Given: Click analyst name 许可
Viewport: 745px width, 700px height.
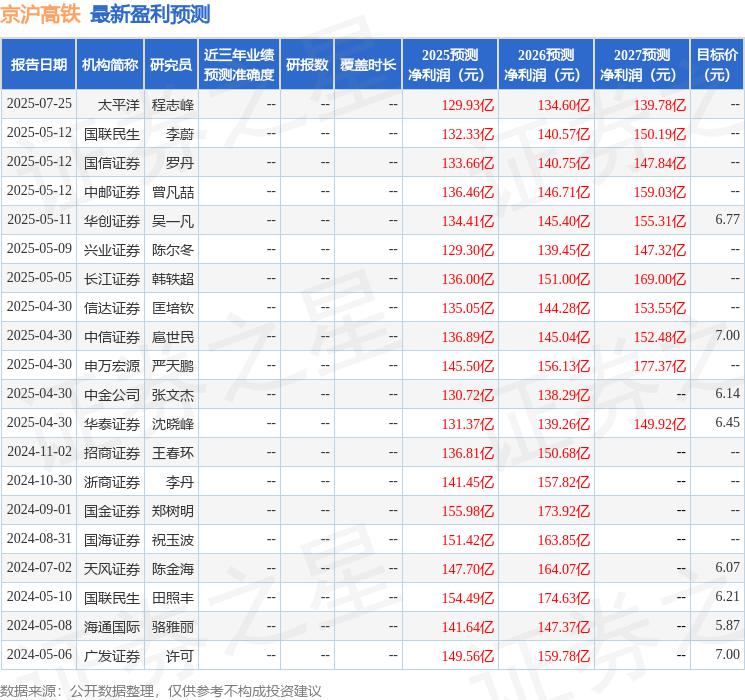Looking at the screenshot, I should point(180,656).
